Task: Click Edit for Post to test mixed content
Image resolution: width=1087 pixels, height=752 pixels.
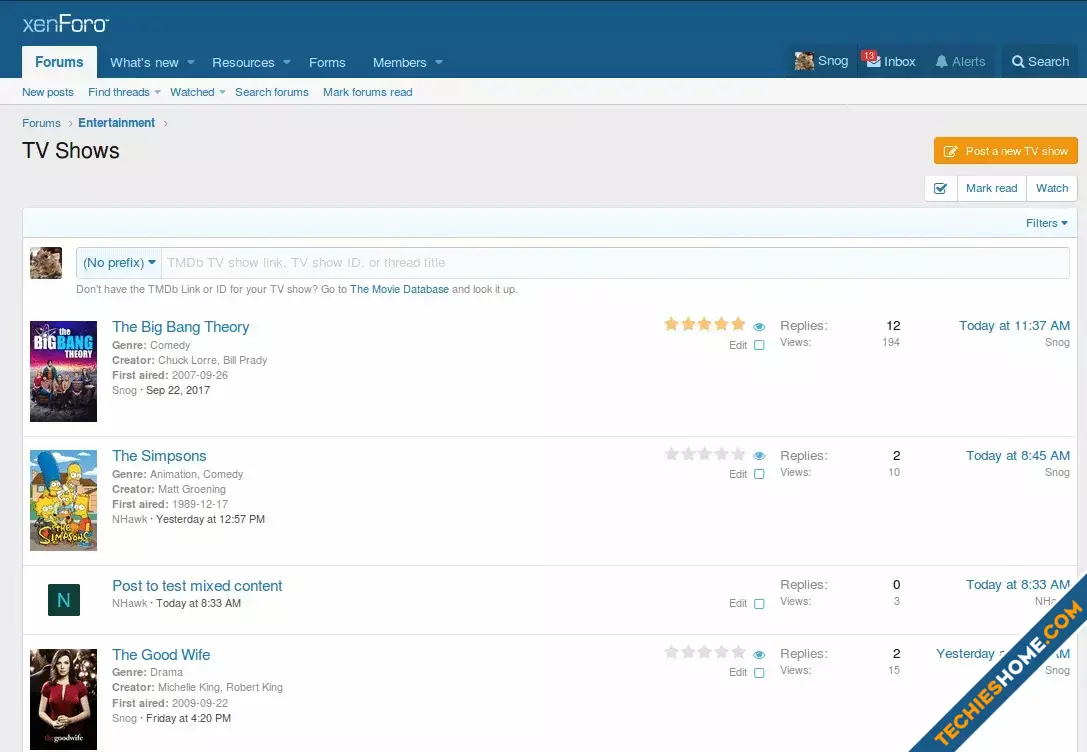Action: point(738,604)
